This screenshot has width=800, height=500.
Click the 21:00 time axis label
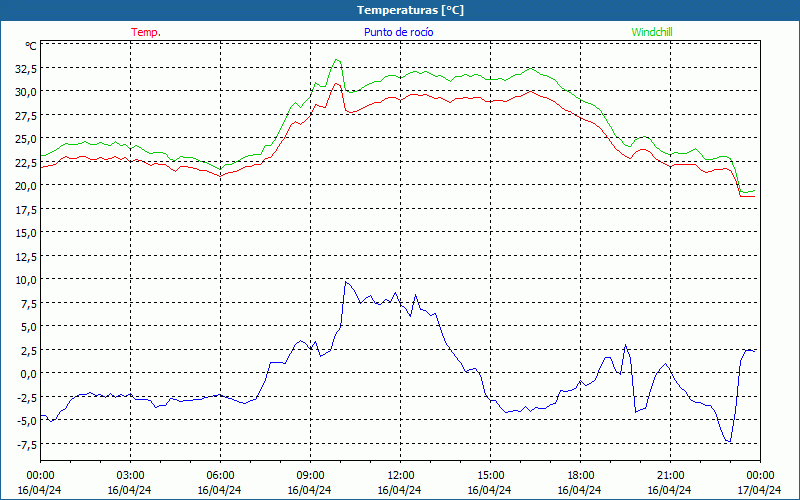click(670, 476)
